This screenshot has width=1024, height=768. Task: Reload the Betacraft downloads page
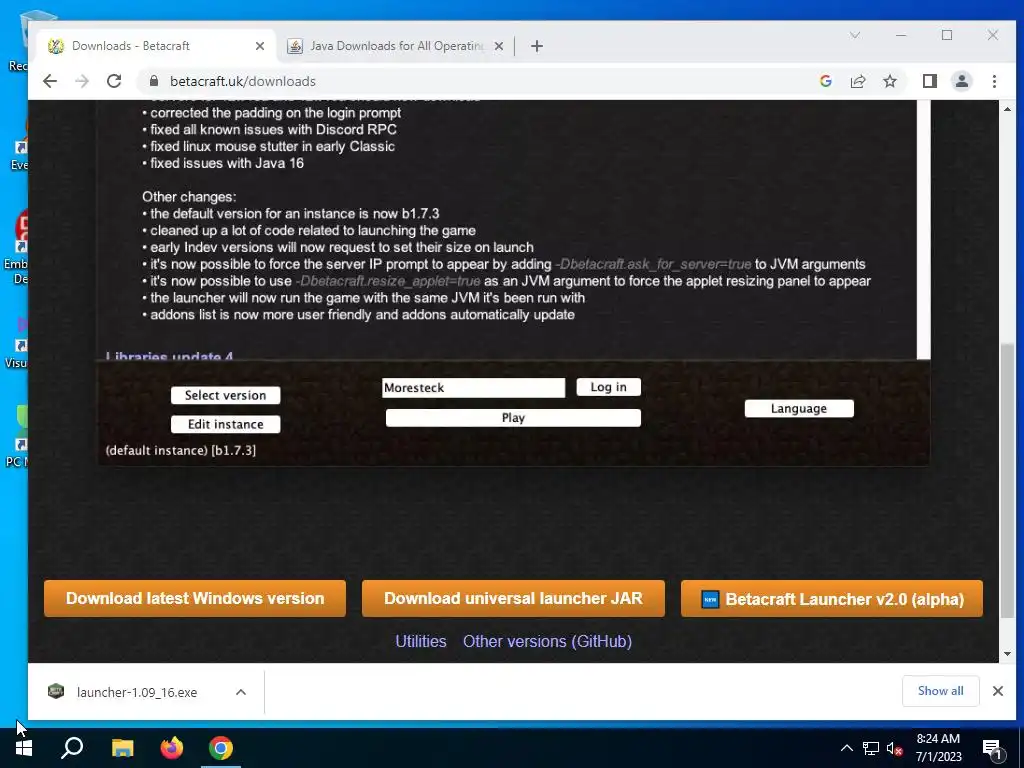coord(114,81)
